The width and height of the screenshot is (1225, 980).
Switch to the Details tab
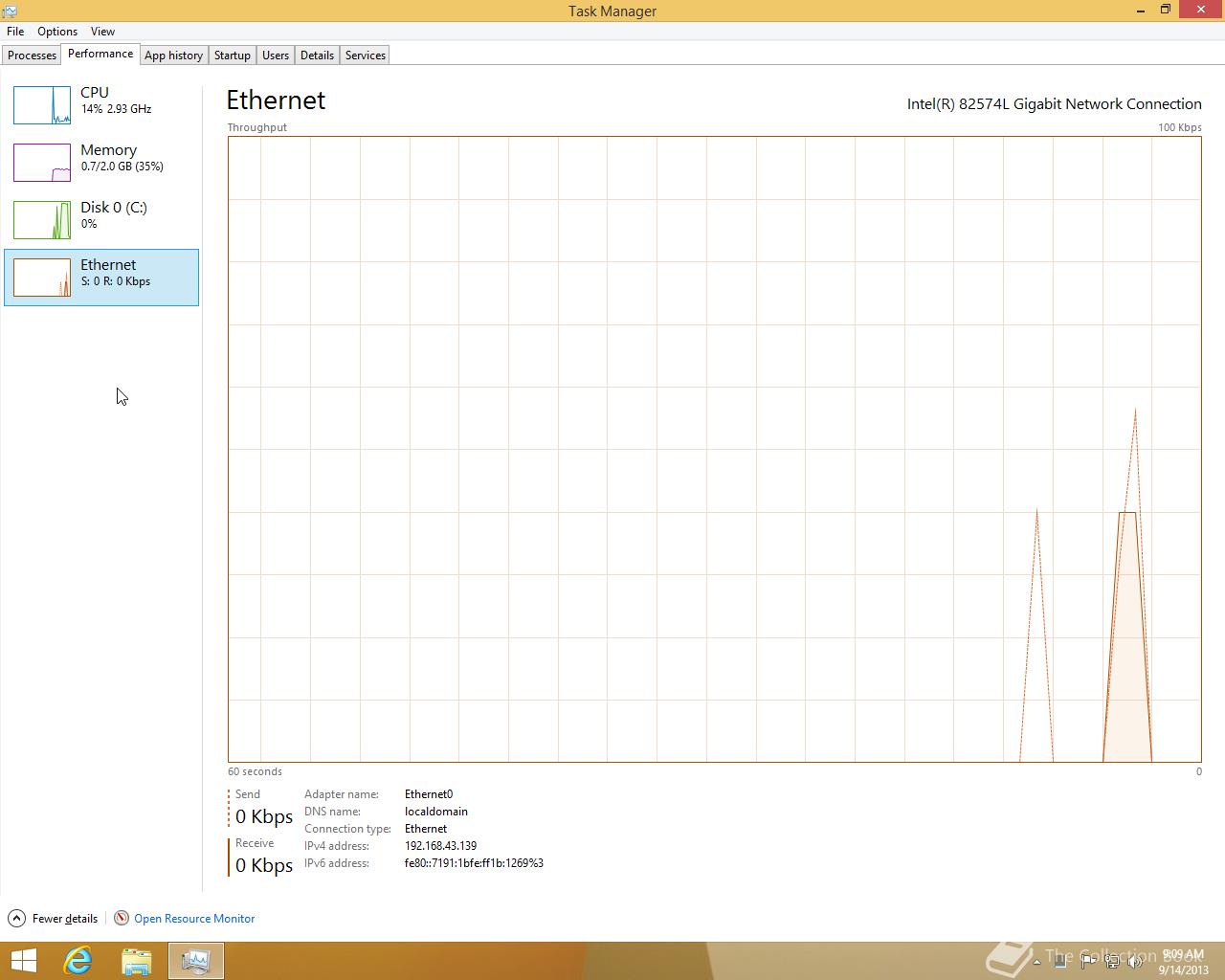[317, 56]
